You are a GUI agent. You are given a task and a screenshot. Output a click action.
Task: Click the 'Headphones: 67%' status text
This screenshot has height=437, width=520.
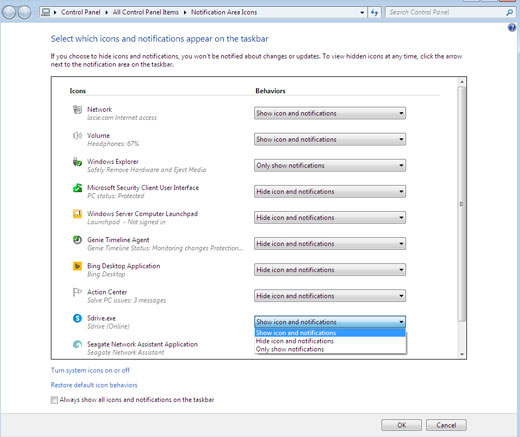113,144
